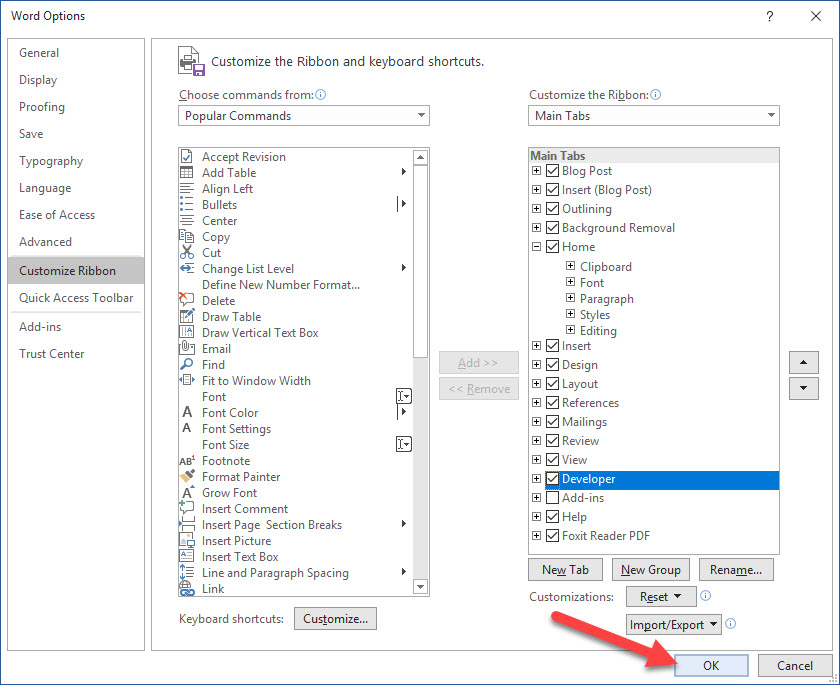Choose the Bullets list icon
The image size is (840, 685).
186,205
